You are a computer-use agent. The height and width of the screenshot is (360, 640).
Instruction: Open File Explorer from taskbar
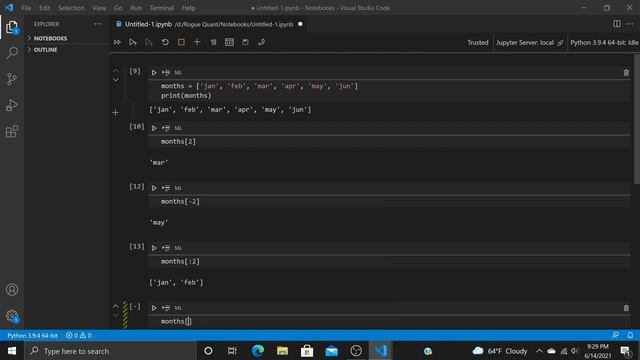(x=282, y=351)
